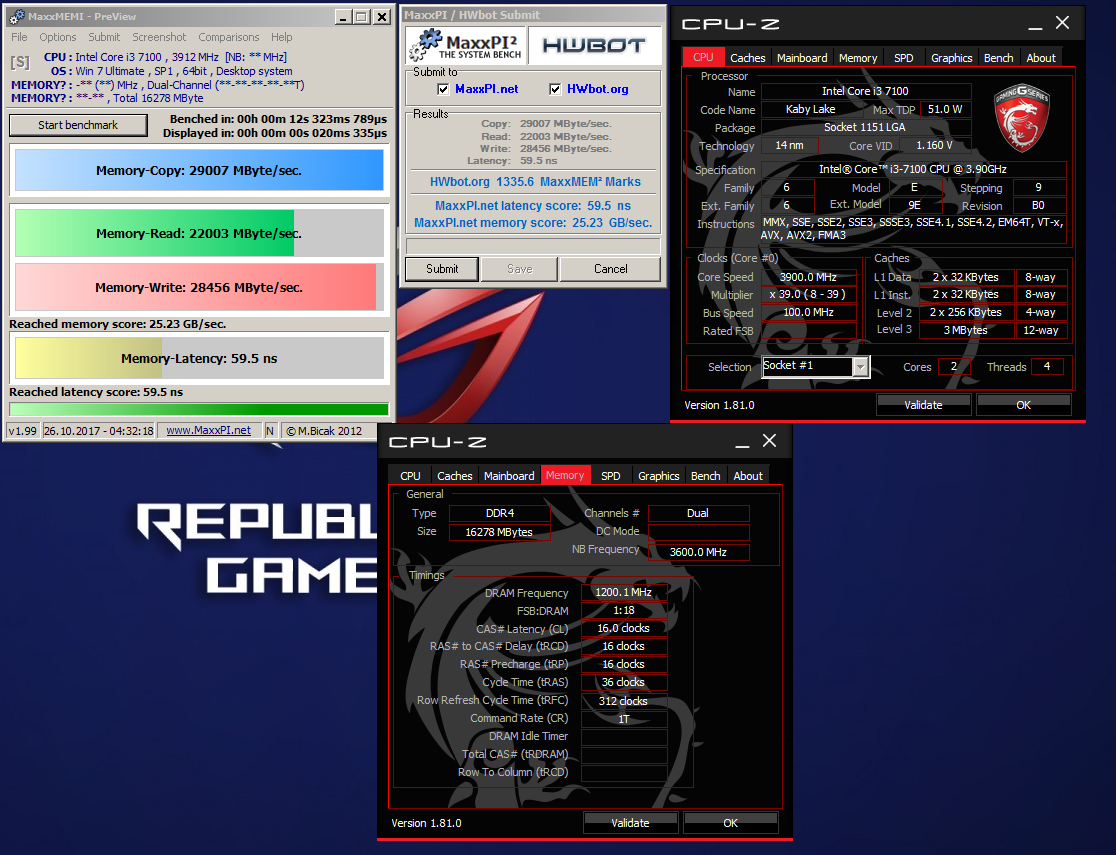Click Submit button in HWbot Submit window
The image size is (1116, 855).
[442, 269]
